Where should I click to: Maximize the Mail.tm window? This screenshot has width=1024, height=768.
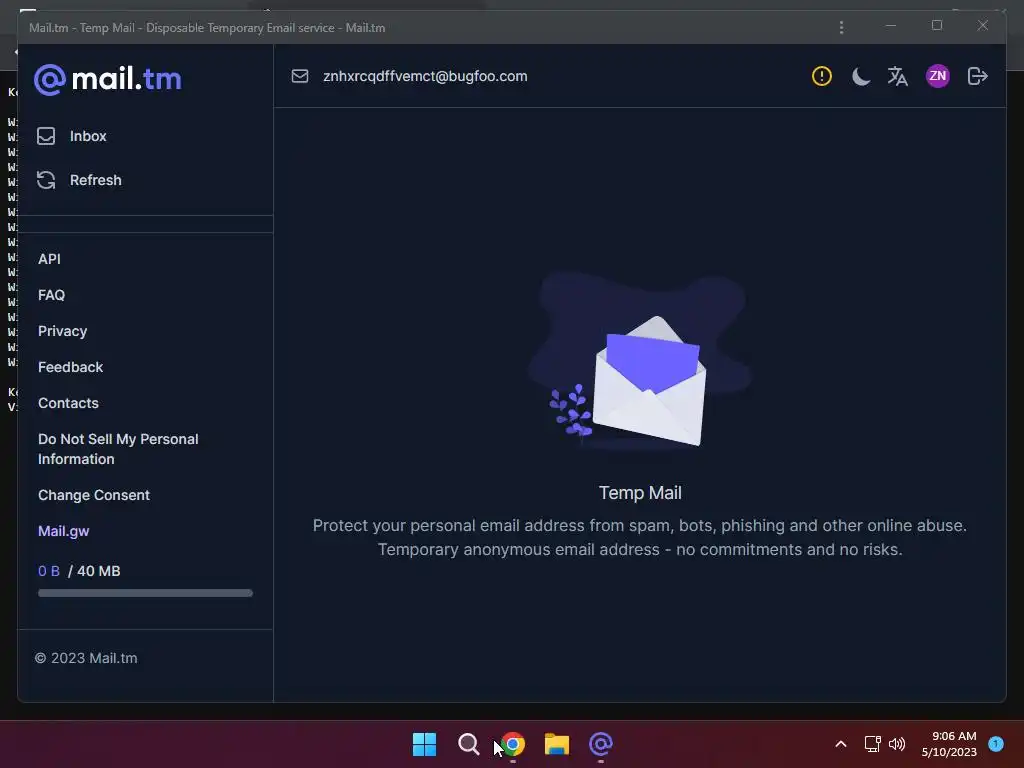tap(937, 25)
